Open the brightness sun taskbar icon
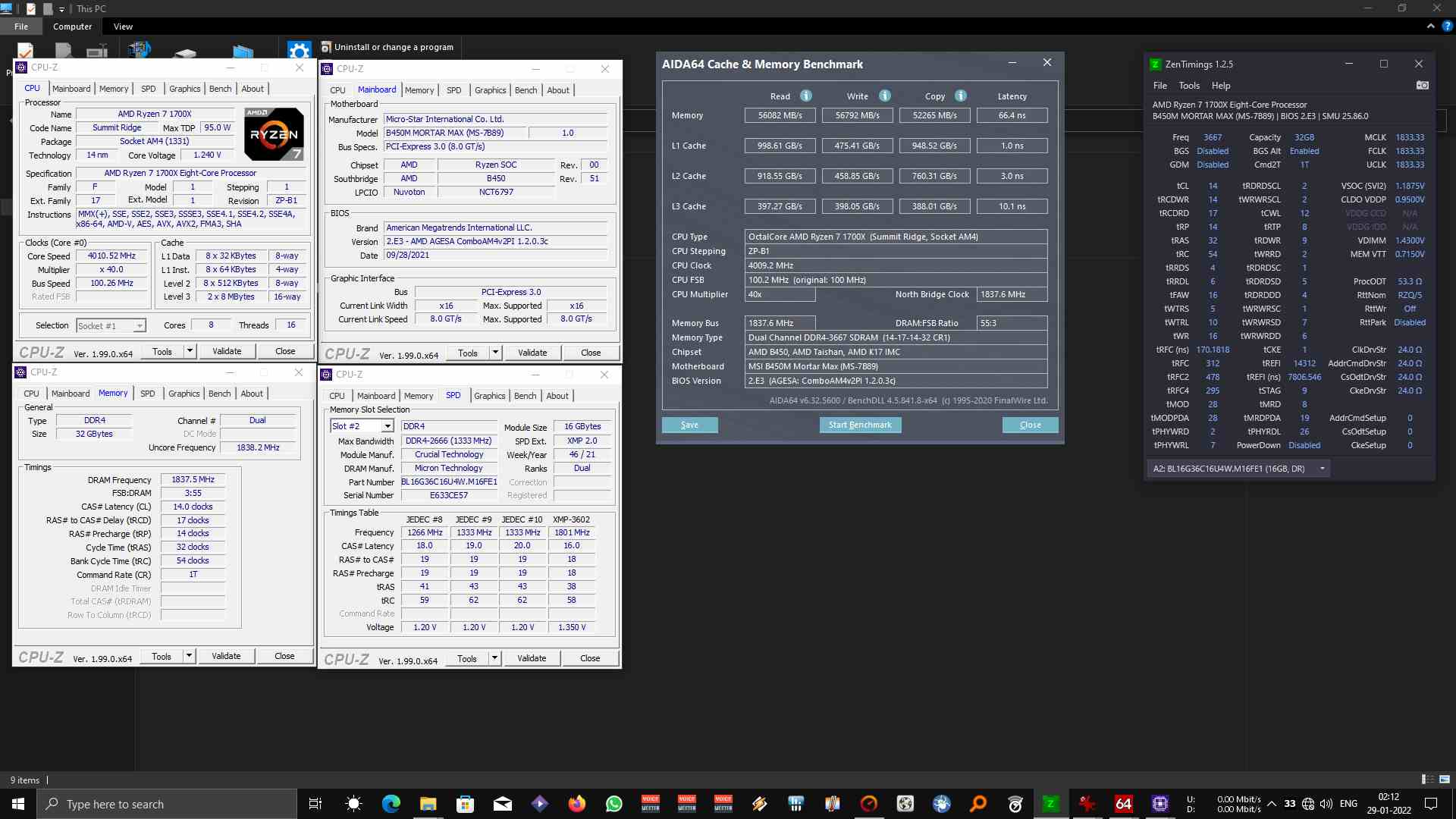Screen dimensions: 1456x819 coord(353,804)
